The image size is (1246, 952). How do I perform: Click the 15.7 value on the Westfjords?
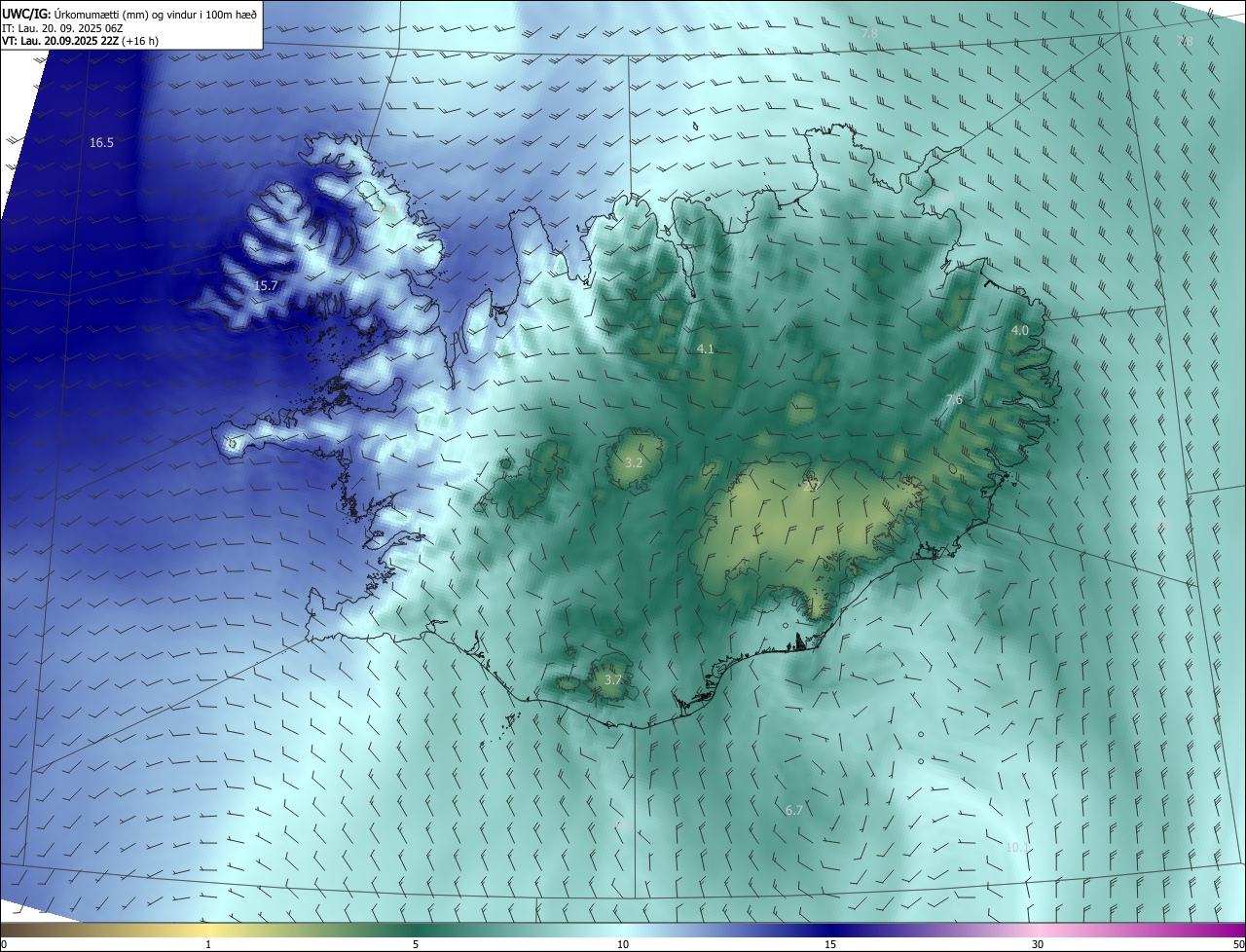266,286
